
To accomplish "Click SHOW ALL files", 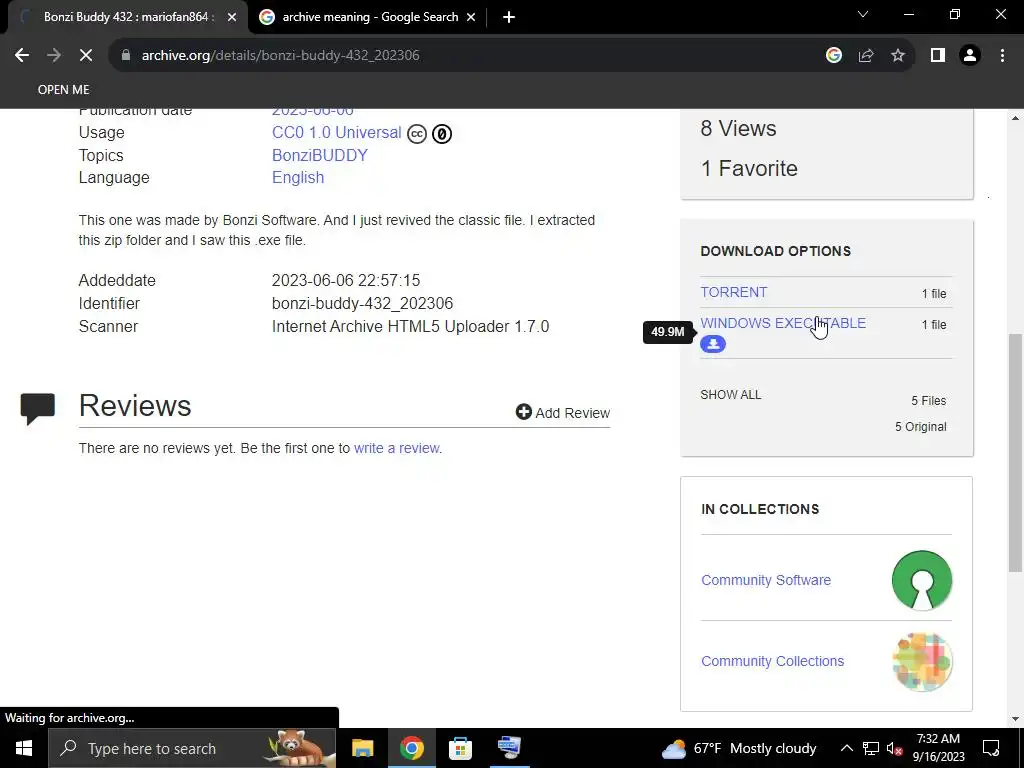I will (x=730, y=394).
